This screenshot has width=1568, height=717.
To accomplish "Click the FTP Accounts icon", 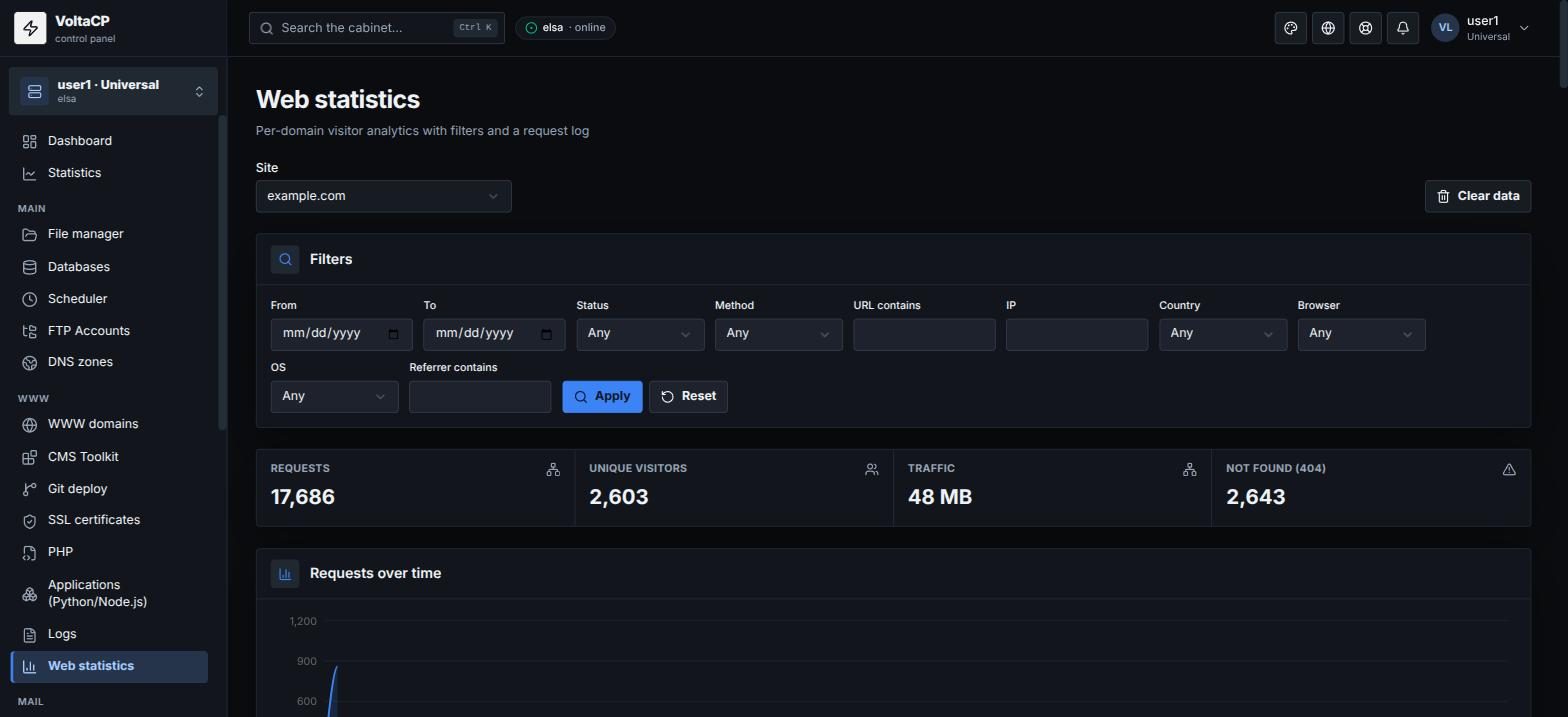I will tap(30, 331).
